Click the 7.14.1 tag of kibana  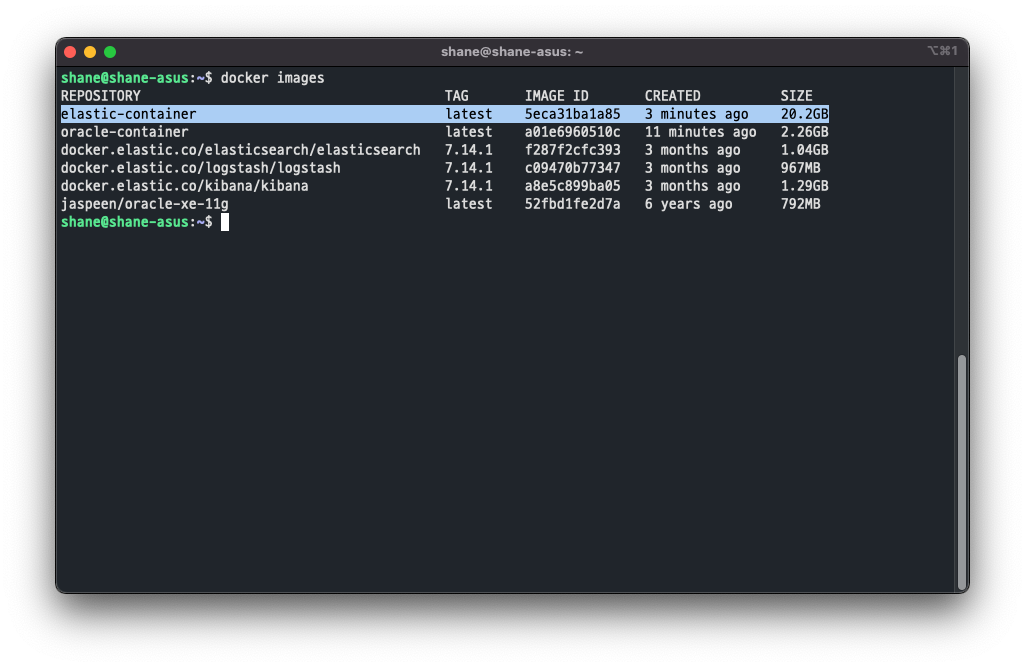pos(469,186)
